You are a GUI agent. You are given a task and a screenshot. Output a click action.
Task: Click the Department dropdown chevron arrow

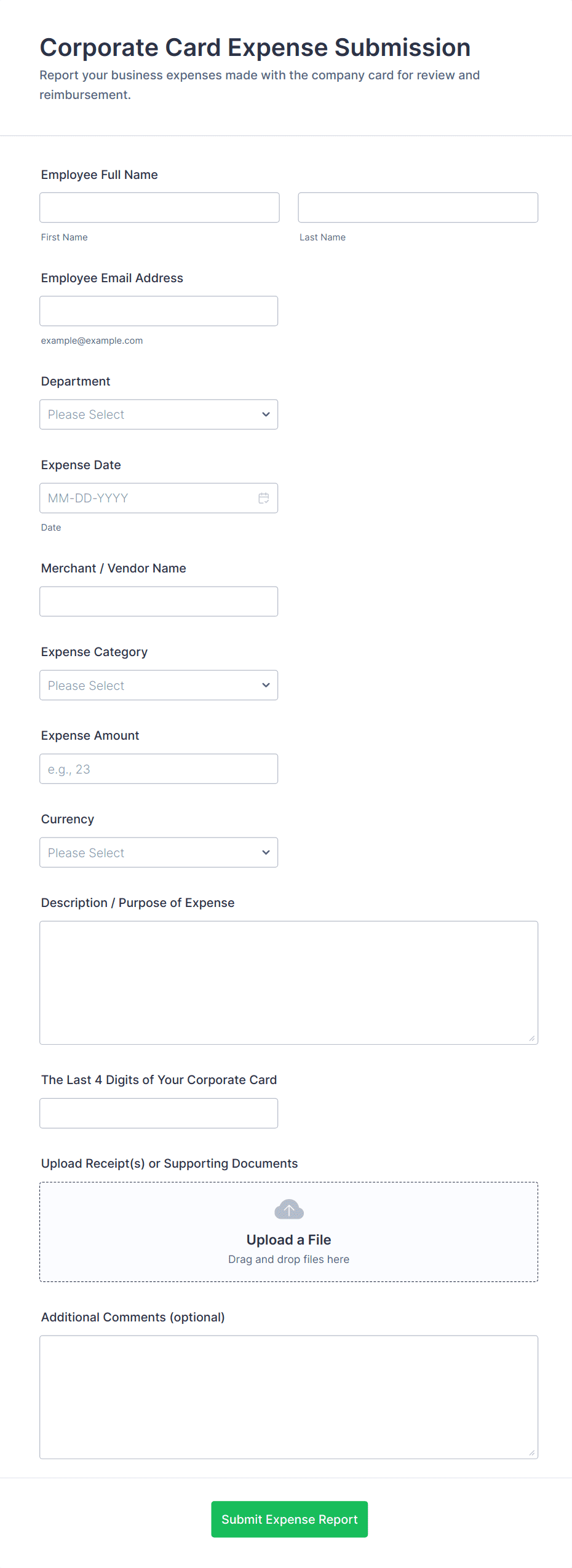point(266,414)
